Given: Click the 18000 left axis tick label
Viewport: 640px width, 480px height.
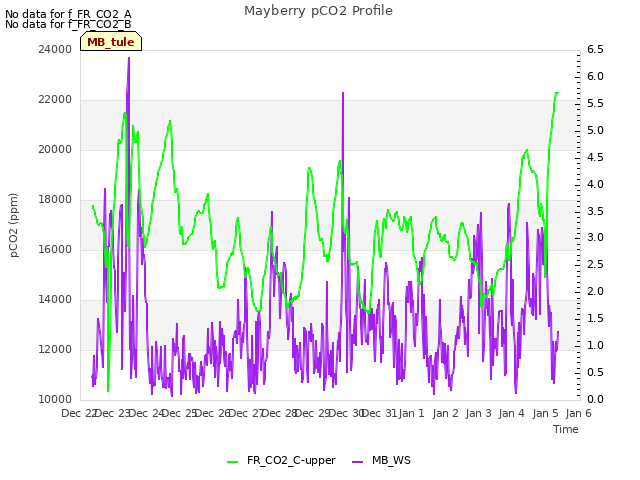Looking at the screenshot, I should pos(55,200).
